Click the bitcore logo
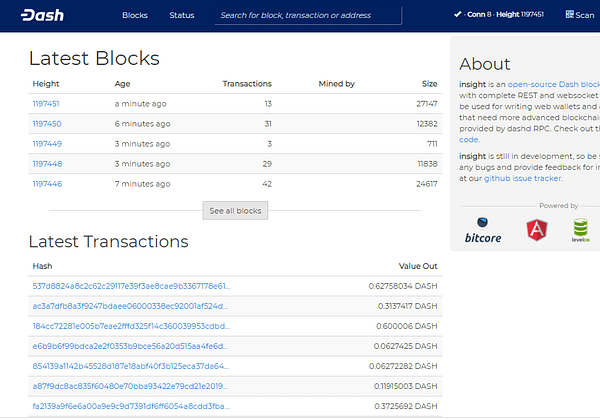This screenshot has height=420, width=600. 483,231
